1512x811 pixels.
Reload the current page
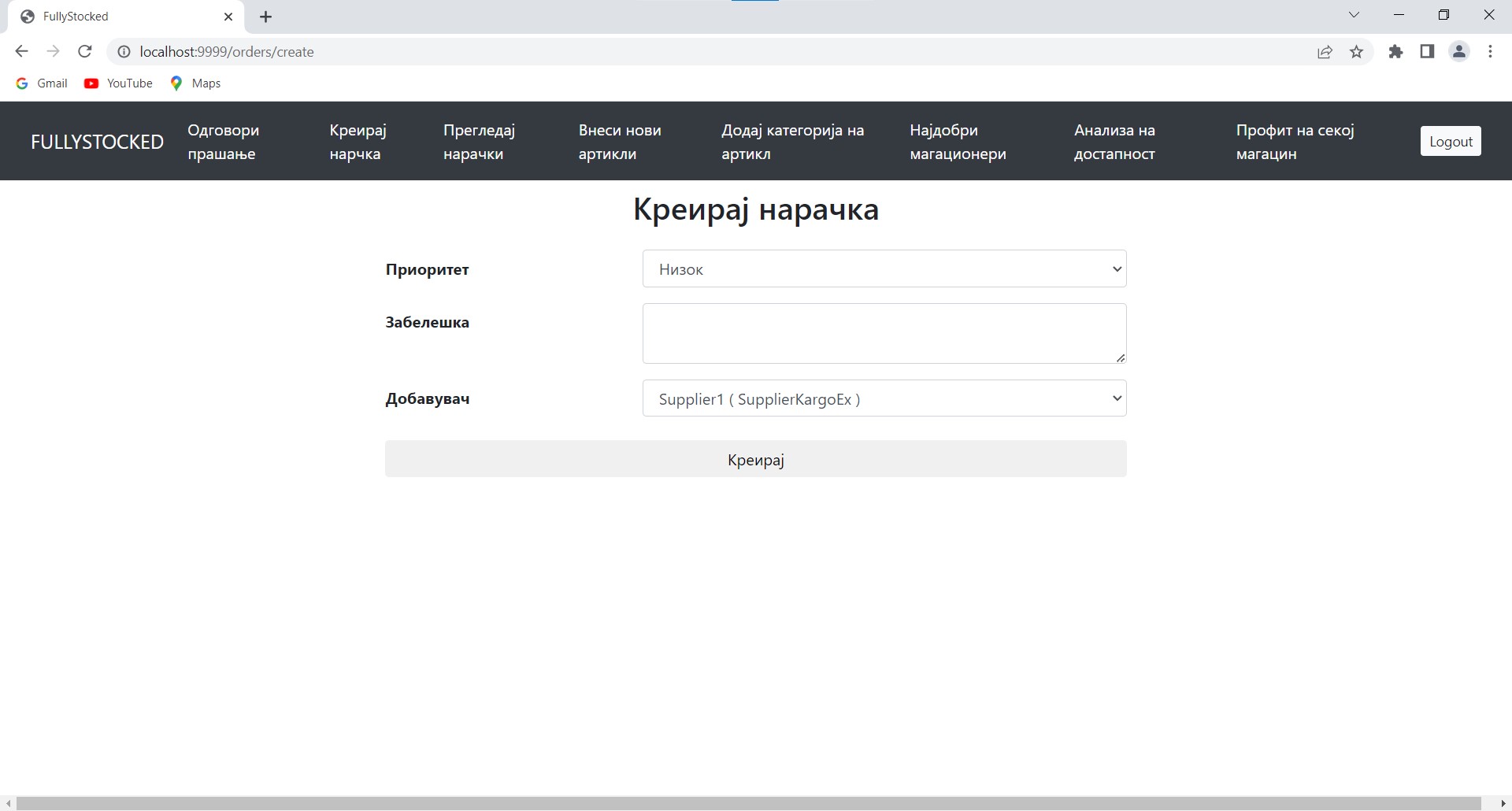tap(85, 52)
